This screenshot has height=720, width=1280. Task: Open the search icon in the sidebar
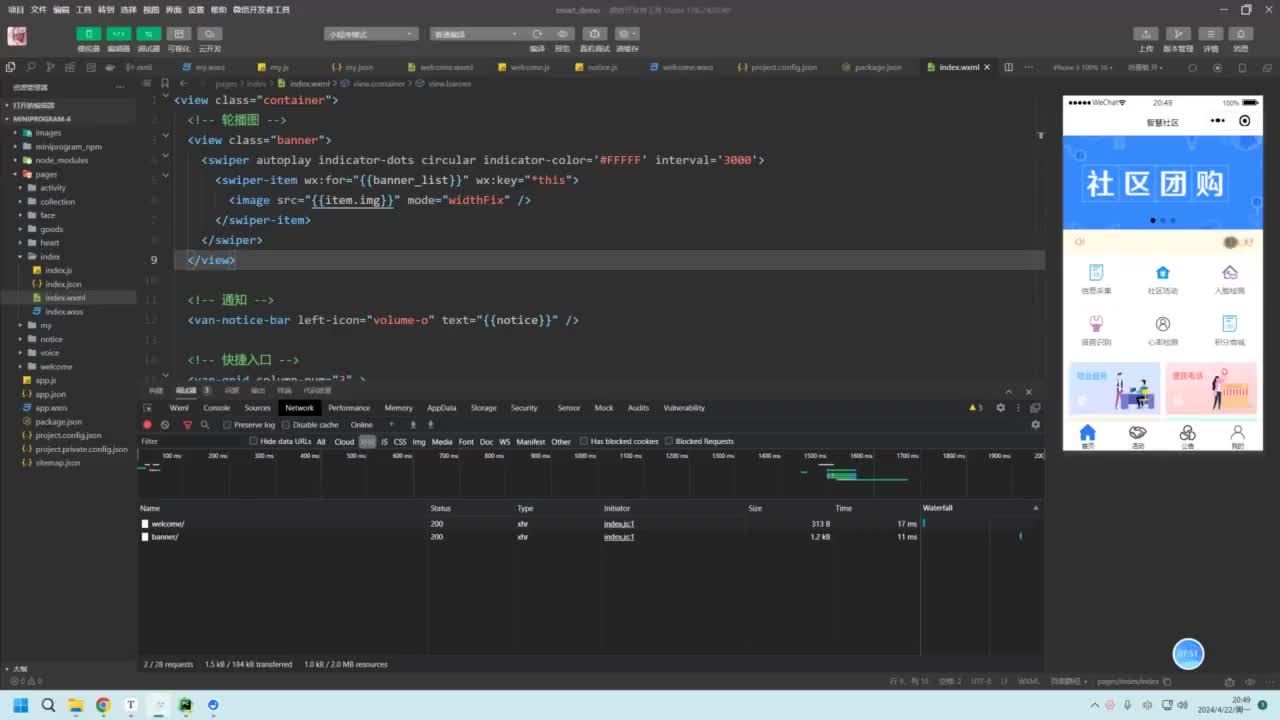pyautogui.click(x=31, y=67)
